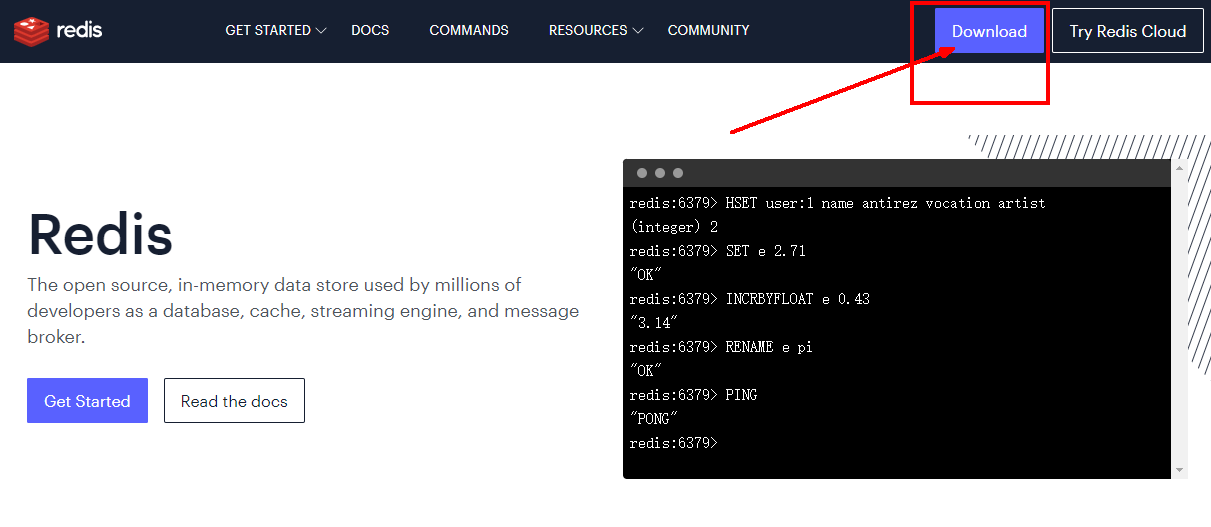
Task: Click the Get Started button
Action: click(x=87, y=401)
